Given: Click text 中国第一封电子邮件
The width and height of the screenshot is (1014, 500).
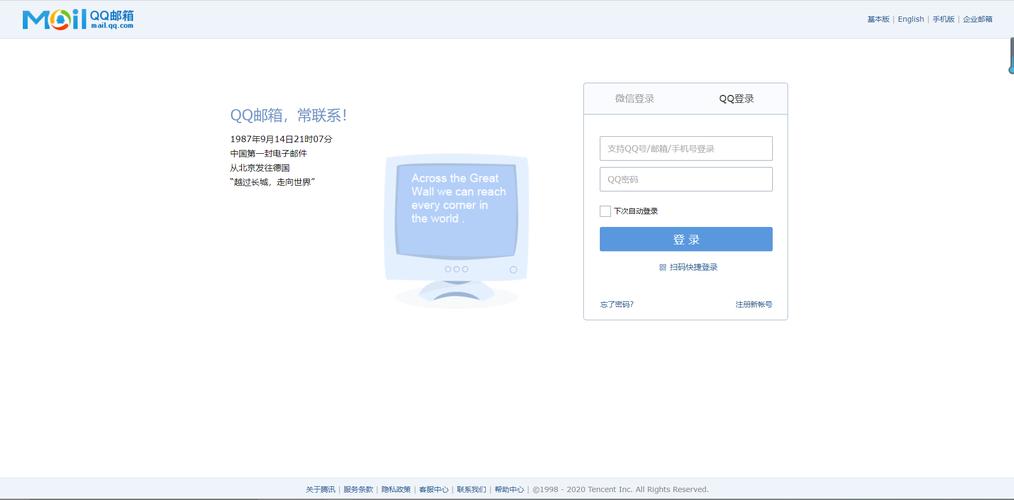Looking at the screenshot, I should pyautogui.click(x=268, y=153).
